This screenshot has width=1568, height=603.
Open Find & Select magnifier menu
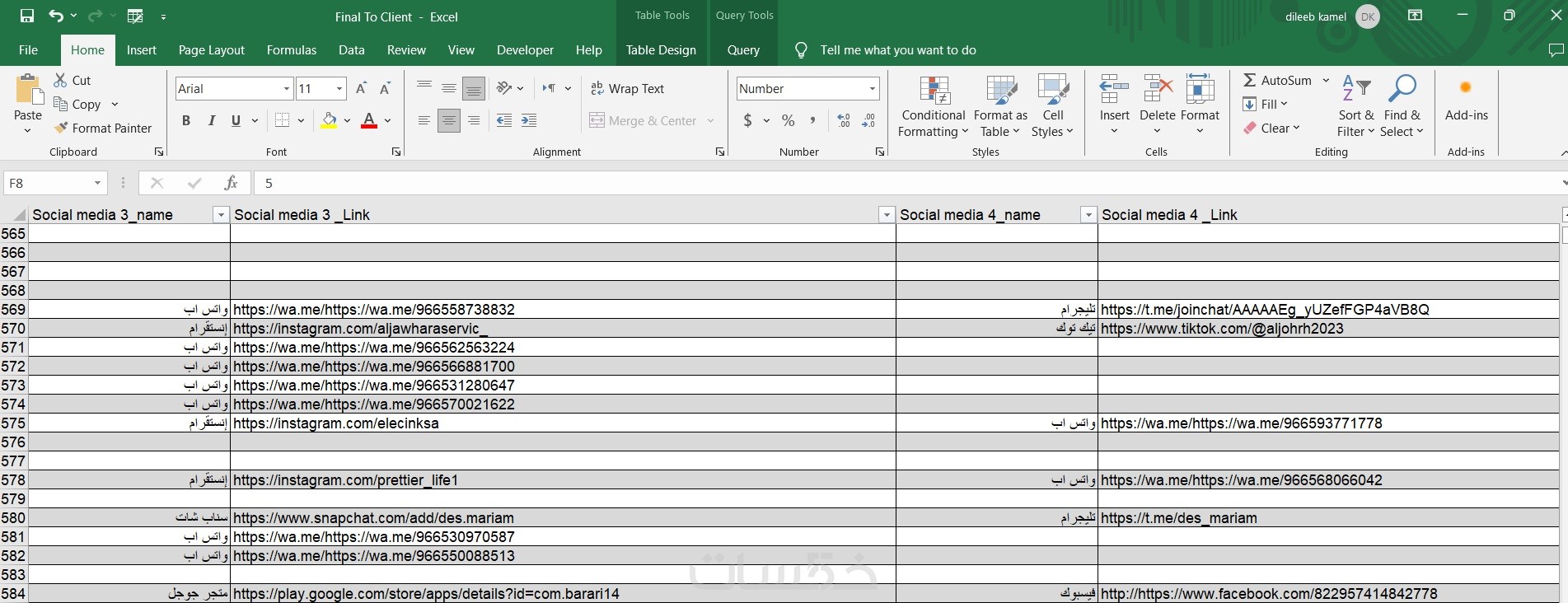point(1402,106)
